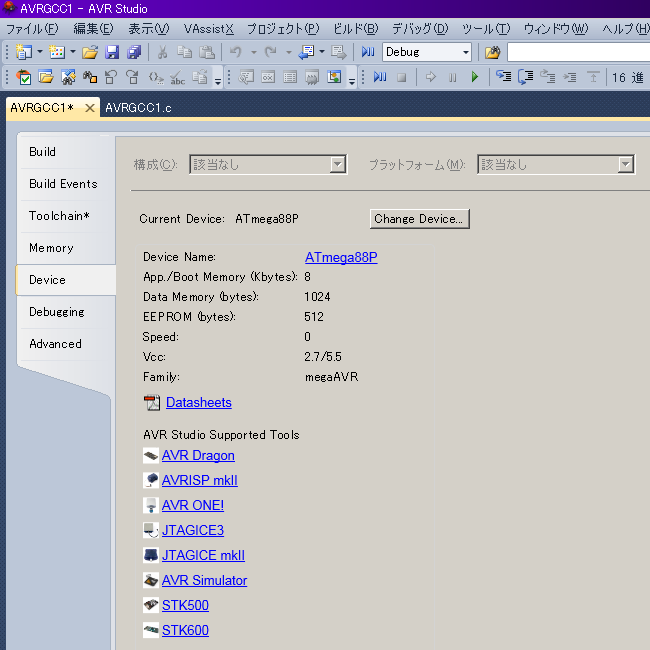Screen dimensions: 650x650
Task: Open the JTAGICE mkII link
Action: (203, 555)
